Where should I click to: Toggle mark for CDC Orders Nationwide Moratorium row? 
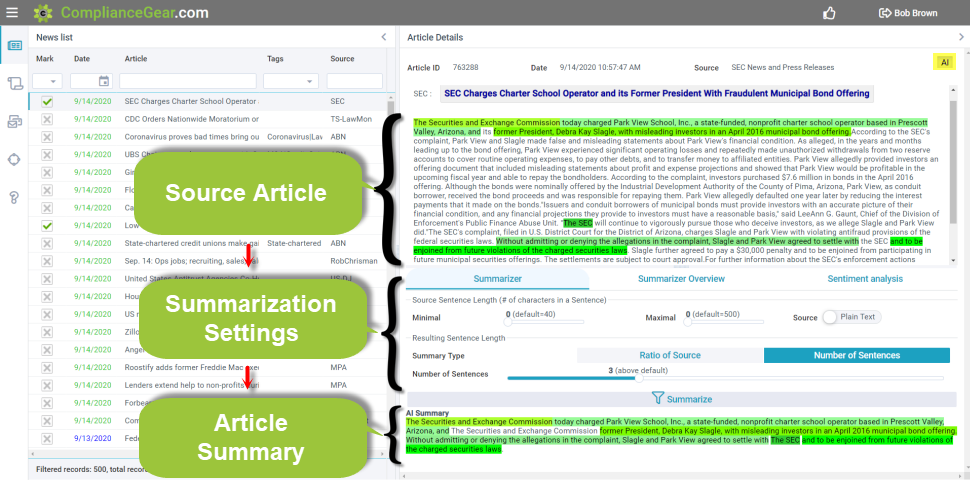47,119
